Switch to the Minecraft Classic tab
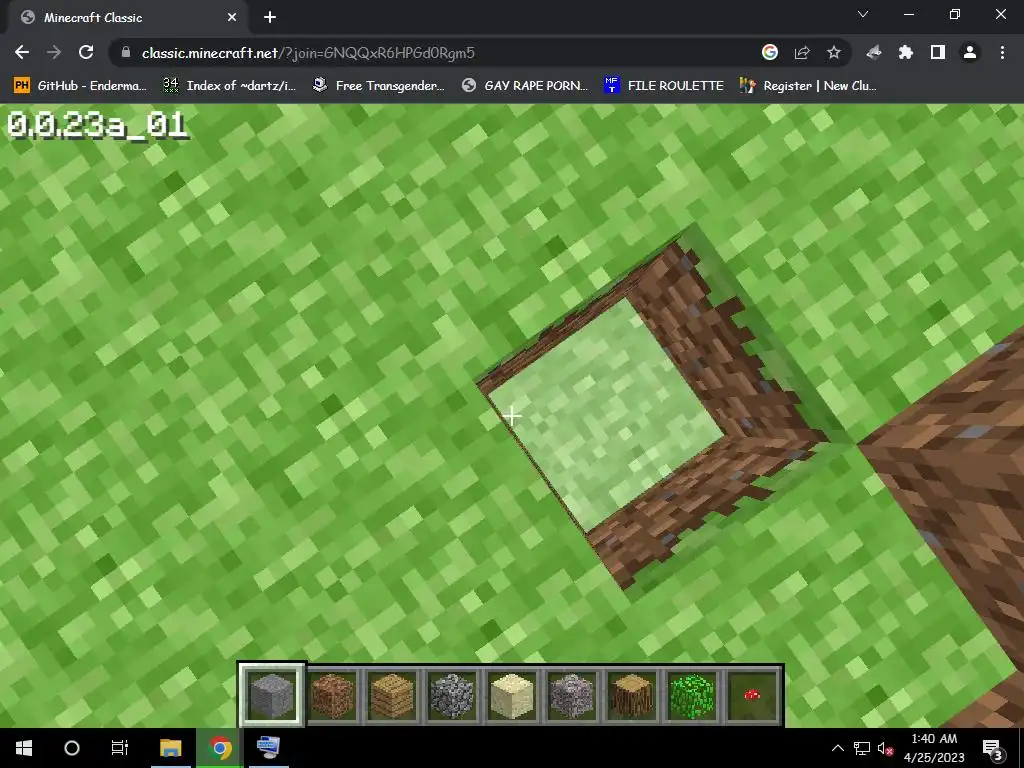The height and width of the screenshot is (768, 1024). (x=129, y=18)
